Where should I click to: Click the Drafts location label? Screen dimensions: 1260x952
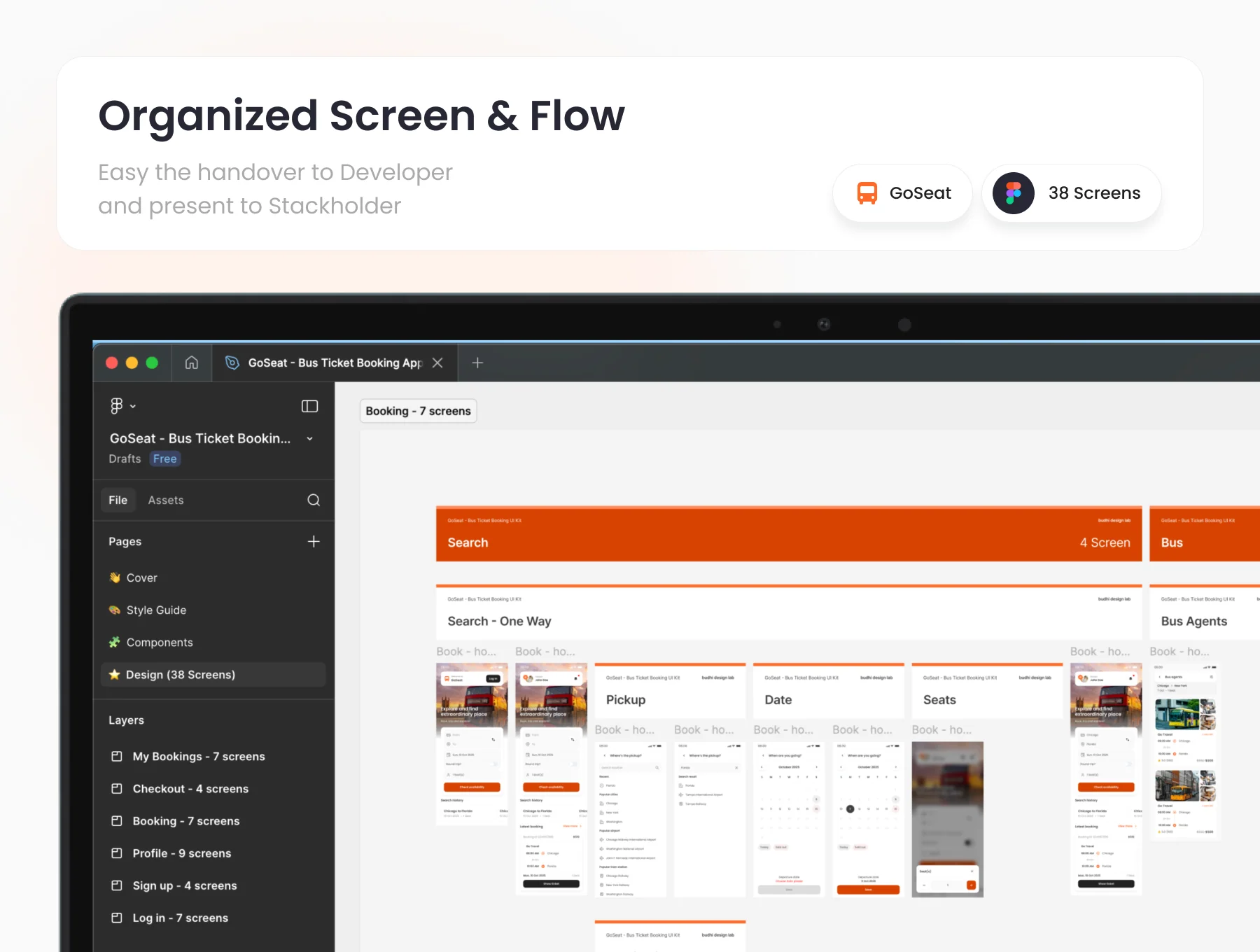coord(125,458)
